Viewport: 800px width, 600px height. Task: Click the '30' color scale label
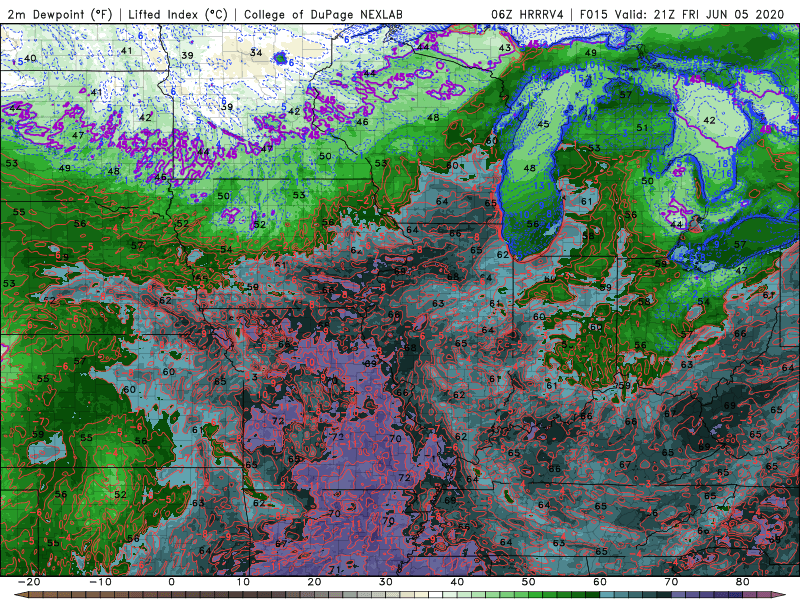click(x=386, y=582)
